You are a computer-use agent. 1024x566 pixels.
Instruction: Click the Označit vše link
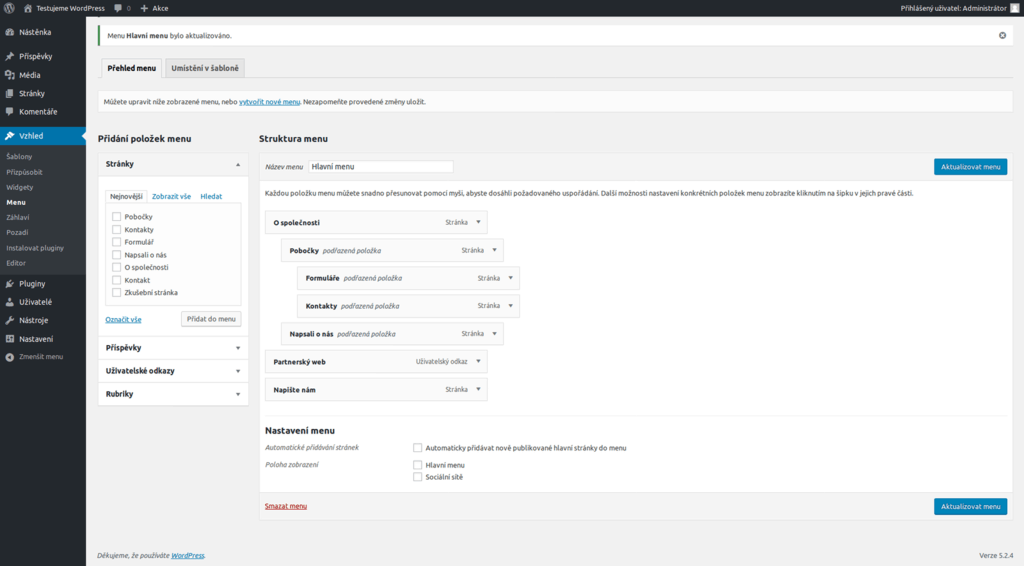(123, 319)
